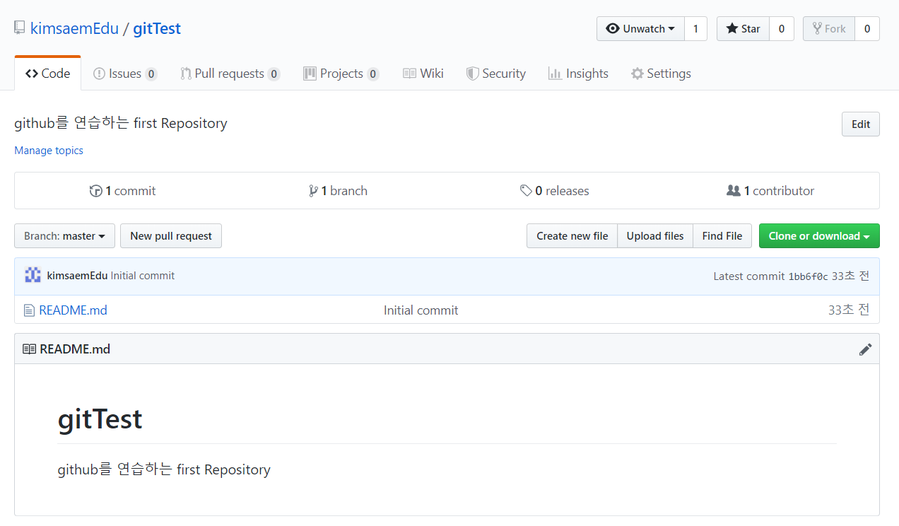Click the kimsaemEdu avatar identicon
The image size is (899, 526).
33,275
